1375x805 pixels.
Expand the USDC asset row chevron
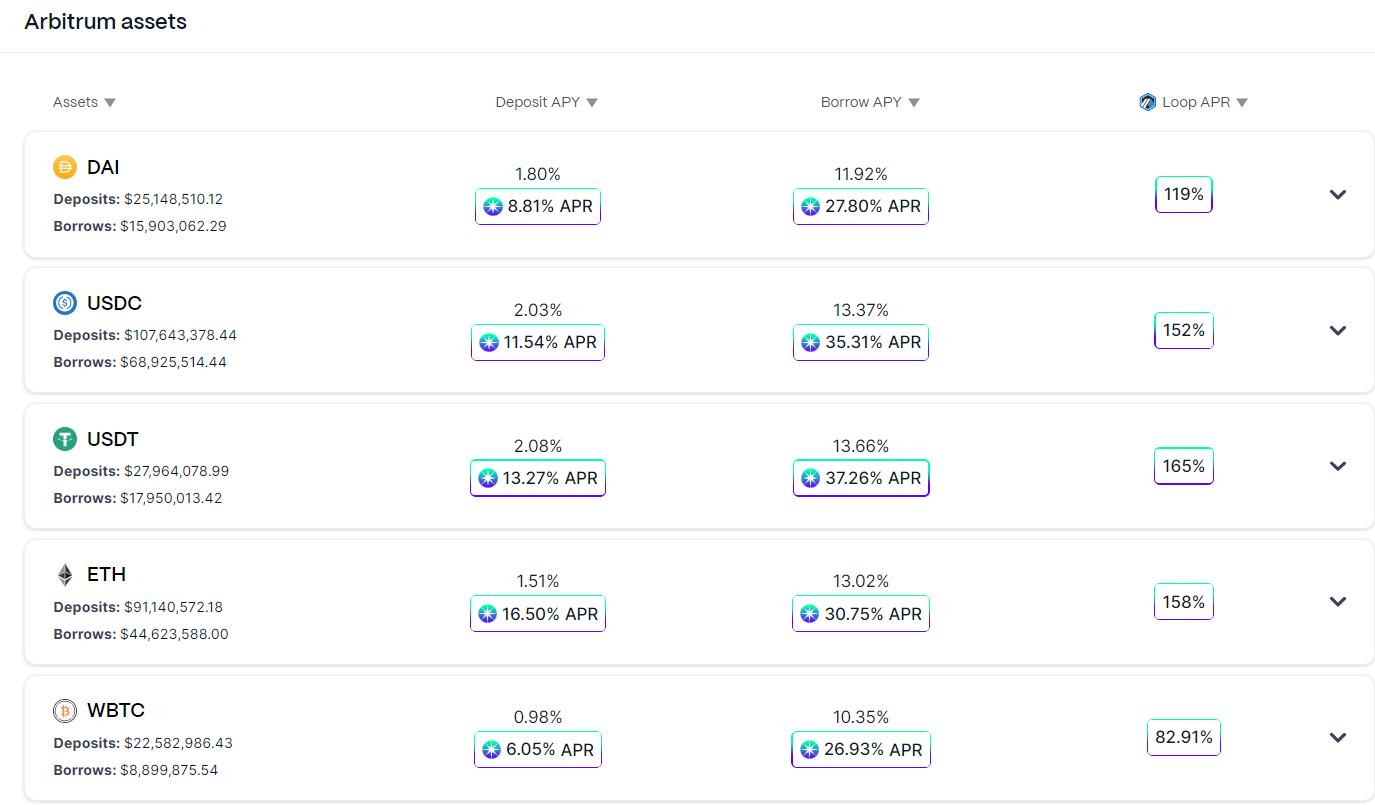(x=1338, y=331)
